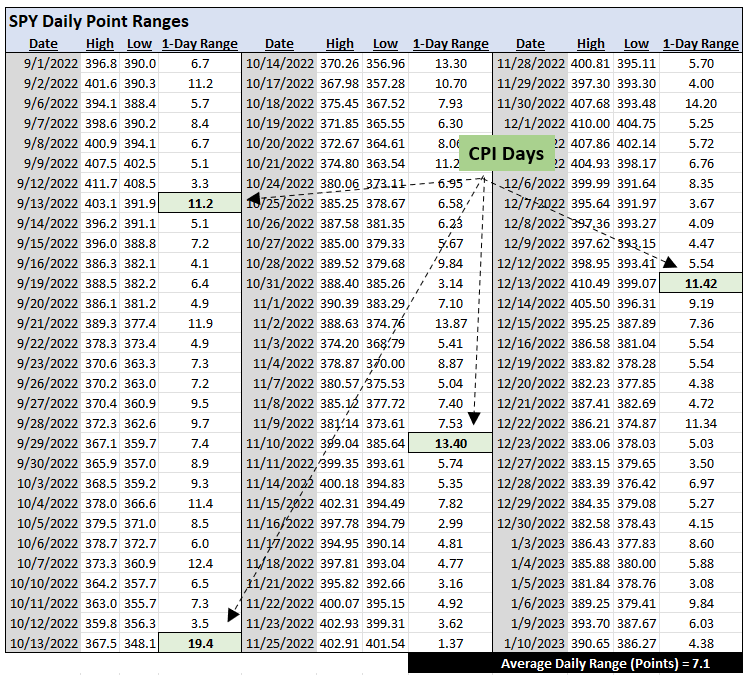This screenshot has width=745, height=675.
Task: Select high value 393.70 on 1/9/2023
Action: [x=590, y=623]
